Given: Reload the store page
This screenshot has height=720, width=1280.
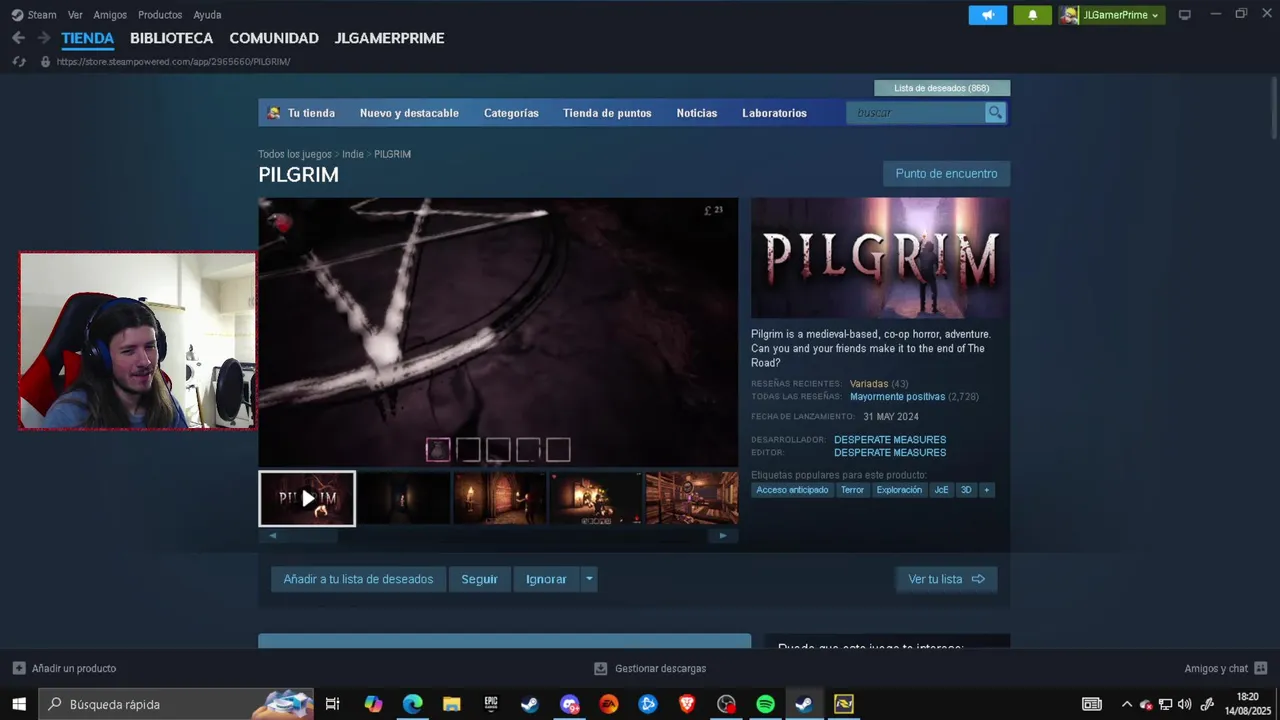Looking at the screenshot, I should pos(18,62).
